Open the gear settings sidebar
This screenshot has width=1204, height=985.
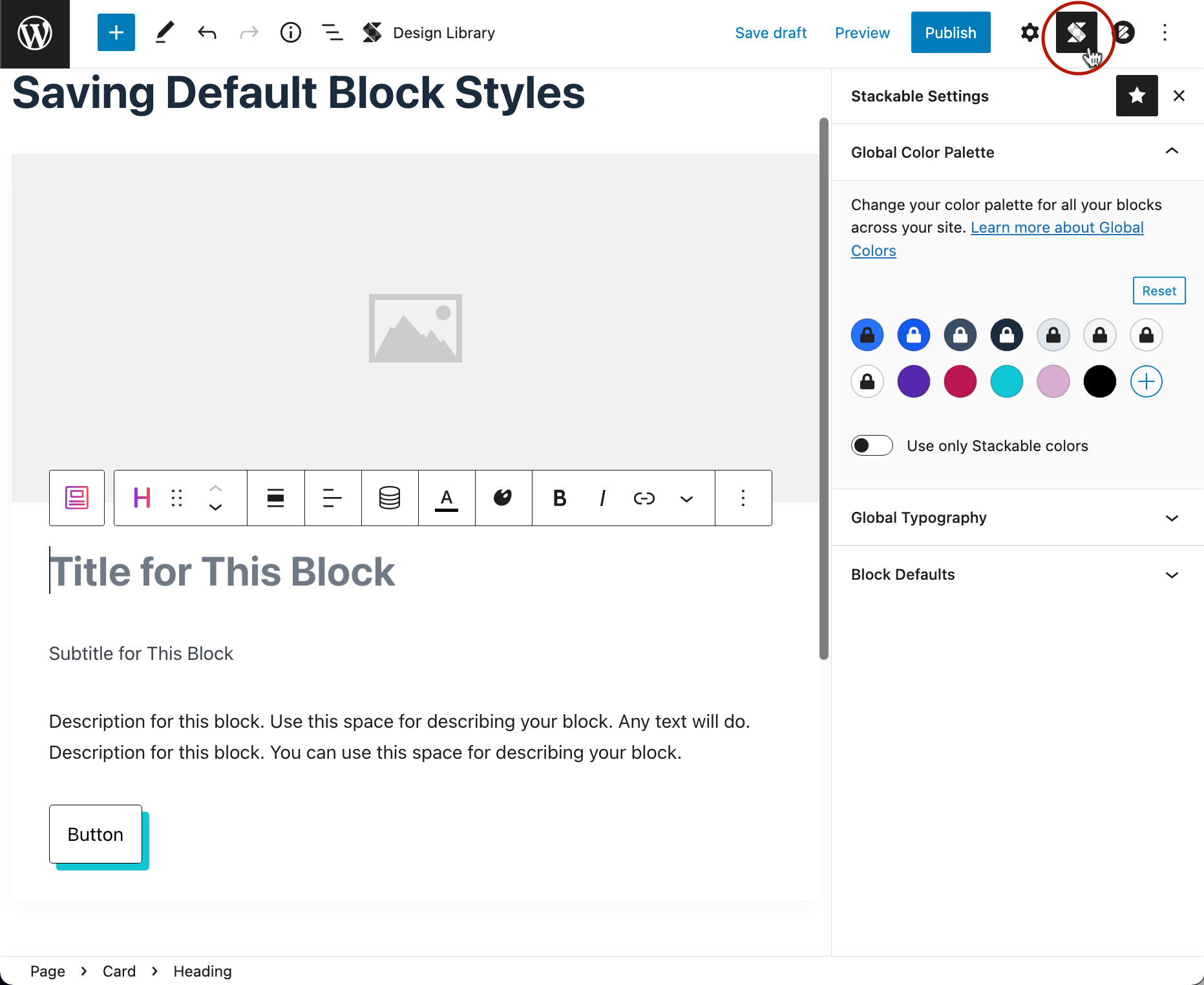[1030, 32]
